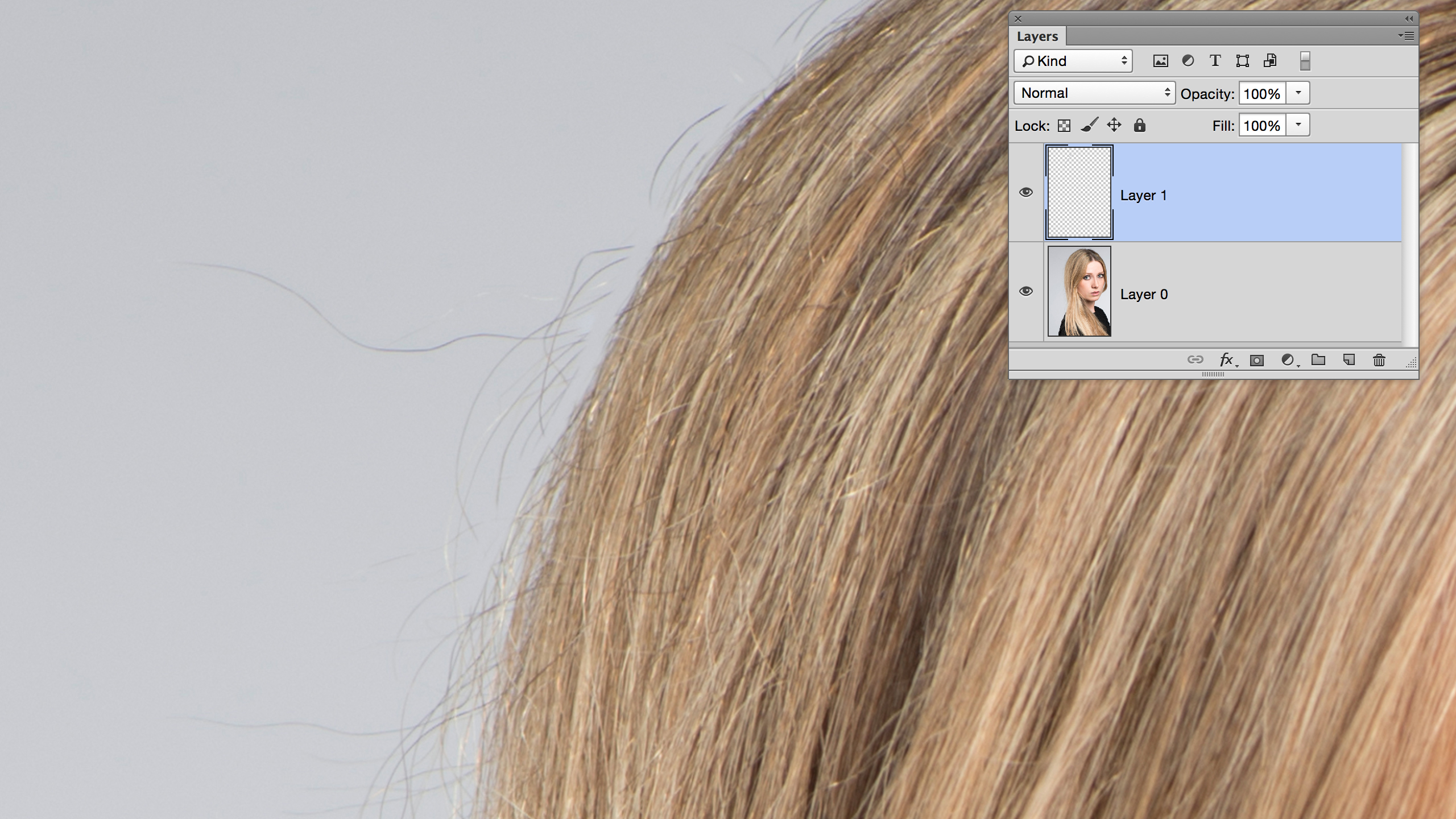Select the Layer 0 name
This screenshot has width=1456, height=819.
[x=1144, y=295]
